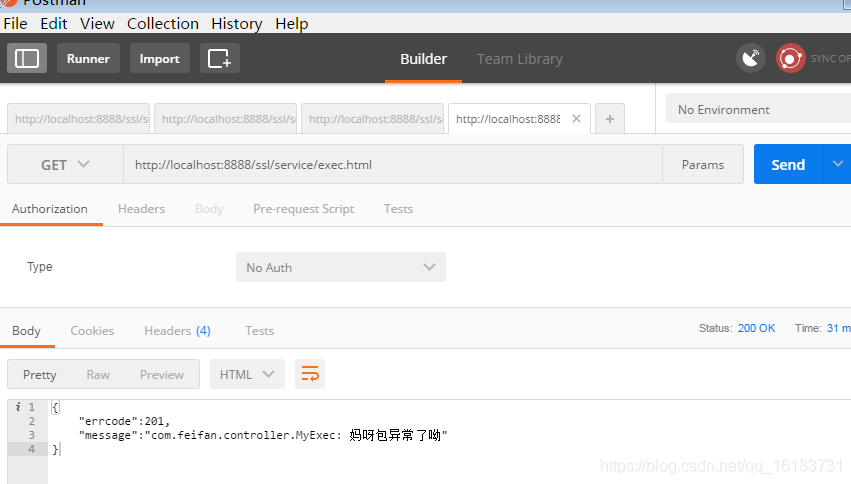Open a new window with the plus icon
Image resolution: width=851 pixels, height=484 pixels.
click(220, 58)
